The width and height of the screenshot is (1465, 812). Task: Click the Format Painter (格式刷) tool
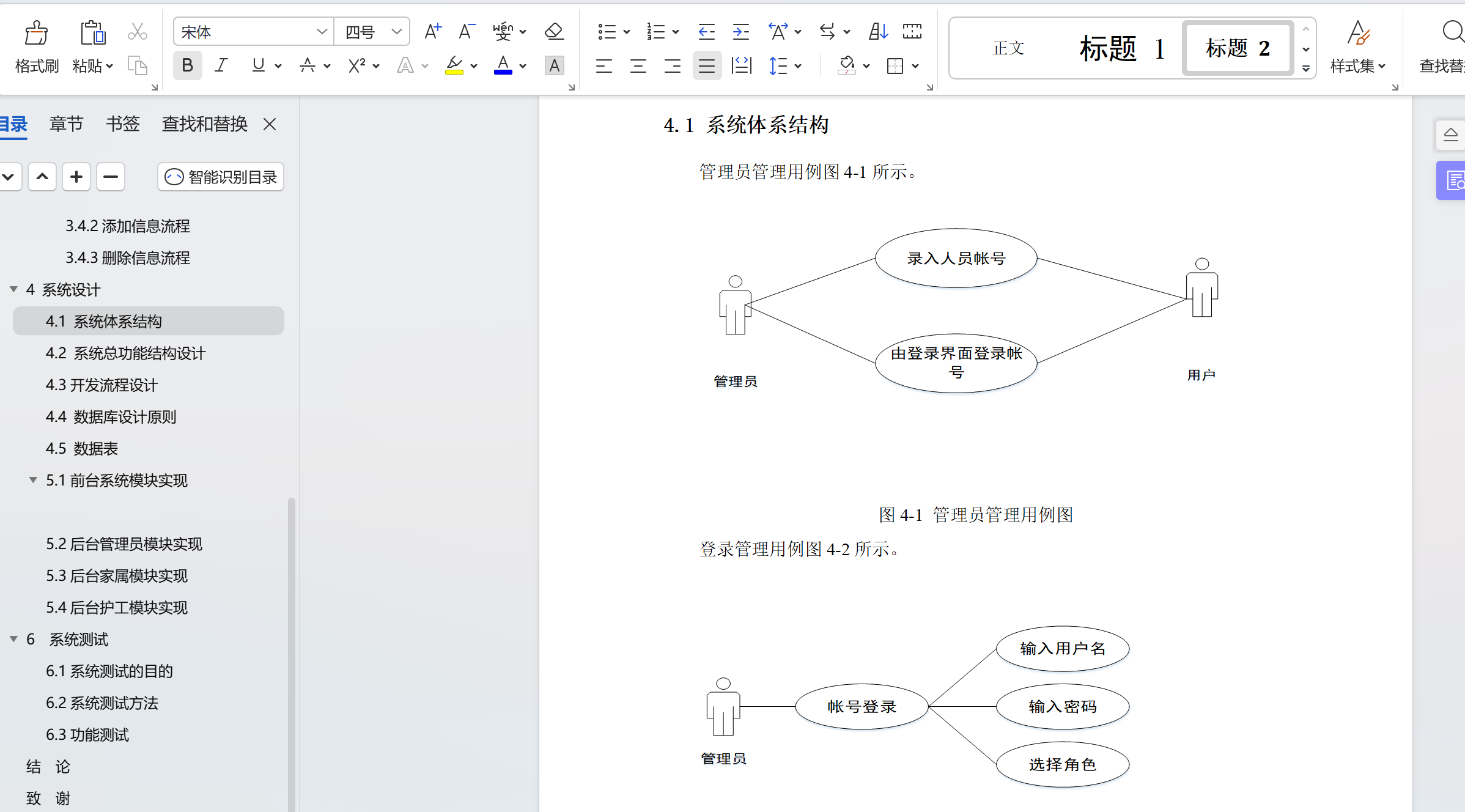pyautogui.click(x=36, y=46)
